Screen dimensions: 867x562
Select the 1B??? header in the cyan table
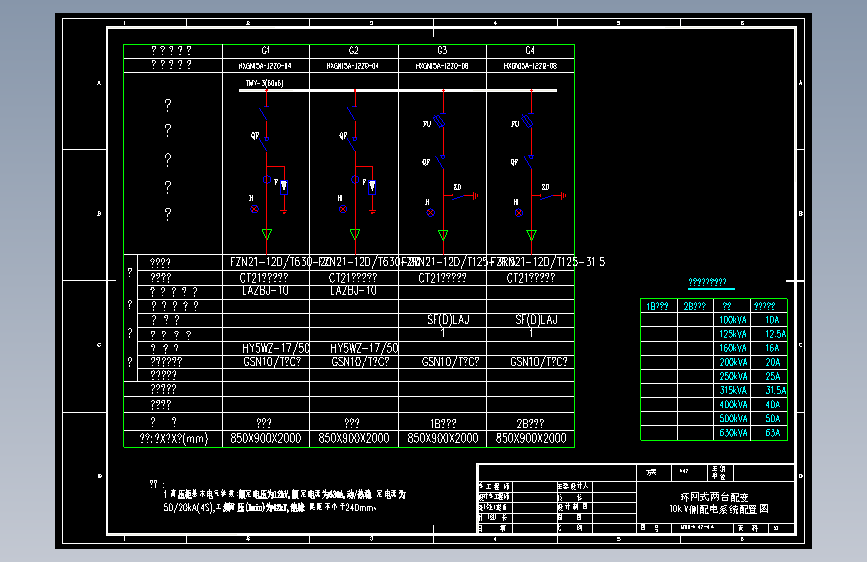click(x=657, y=306)
